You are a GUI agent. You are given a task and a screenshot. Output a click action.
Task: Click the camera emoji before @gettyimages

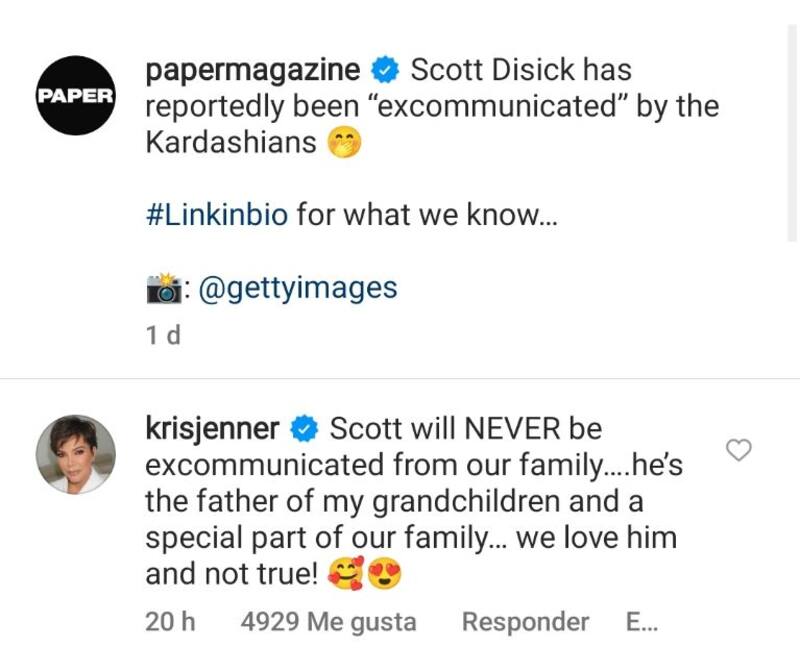162,289
